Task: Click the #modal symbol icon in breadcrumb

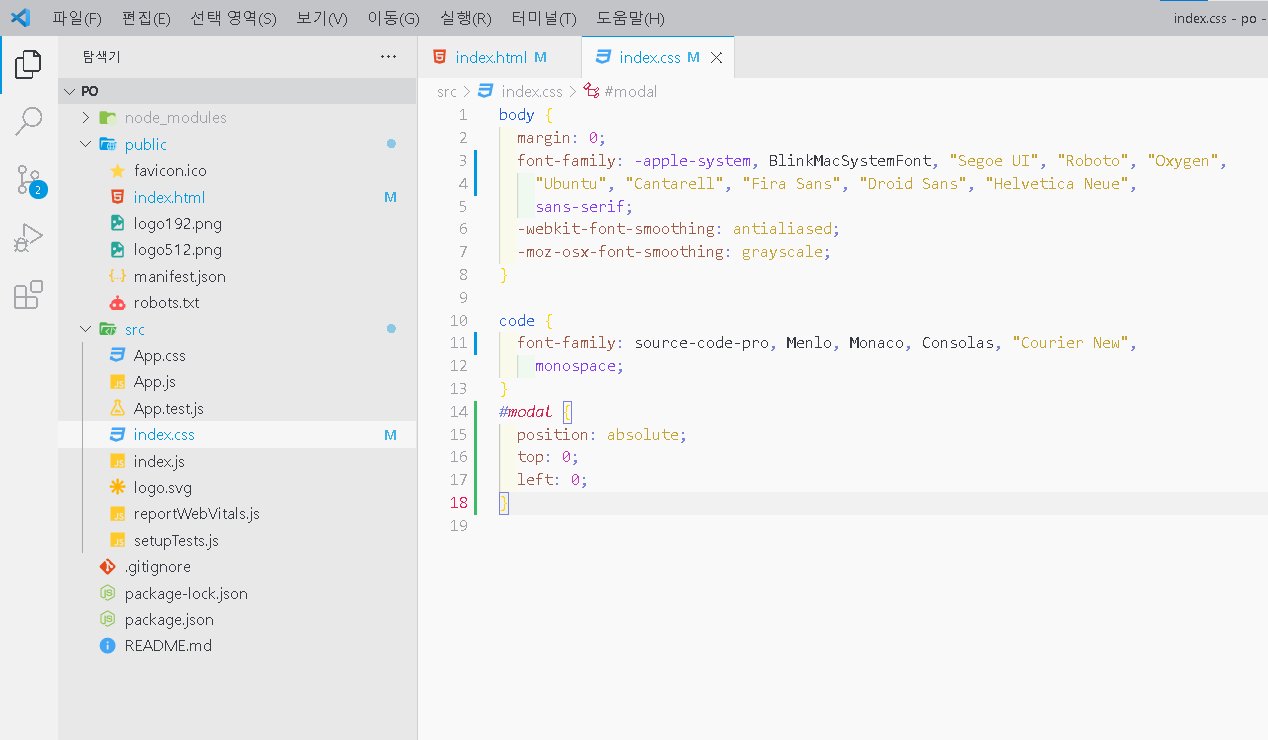Action: click(x=591, y=91)
